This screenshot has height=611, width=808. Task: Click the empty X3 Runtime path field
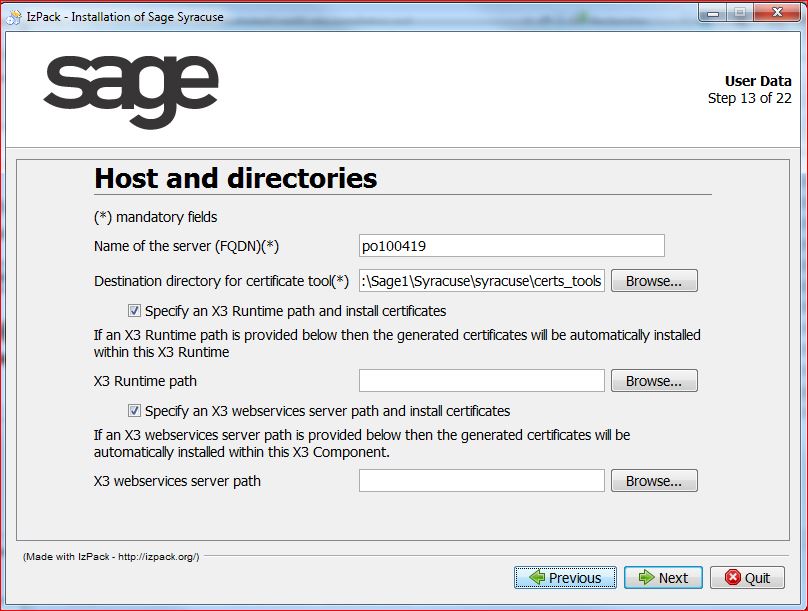pyautogui.click(x=481, y=381)
